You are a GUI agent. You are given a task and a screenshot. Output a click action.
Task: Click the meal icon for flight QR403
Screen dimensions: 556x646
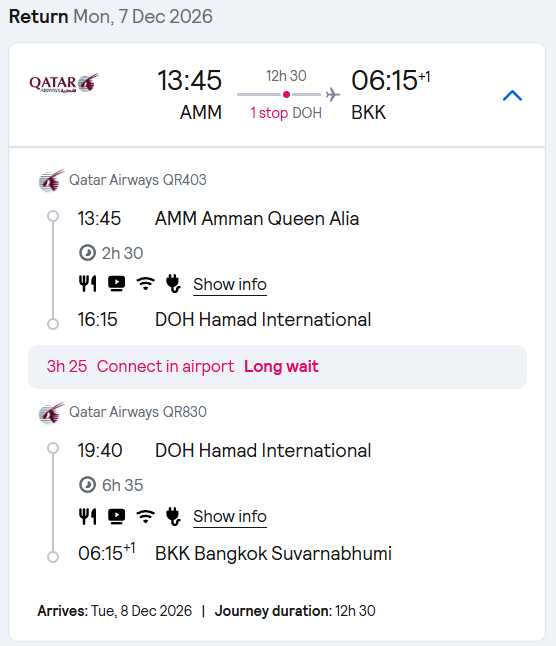coord(87,283)
